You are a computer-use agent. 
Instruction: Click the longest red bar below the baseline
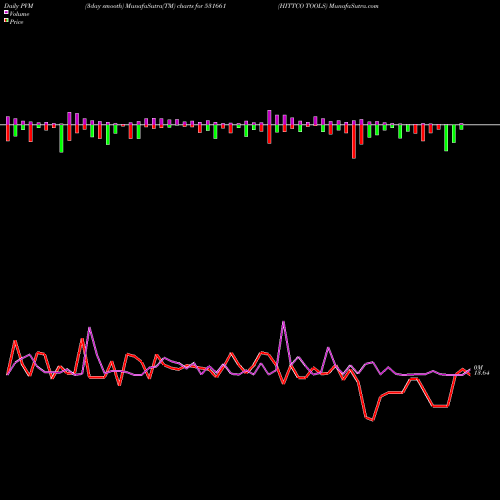click(x=354, y=141)
